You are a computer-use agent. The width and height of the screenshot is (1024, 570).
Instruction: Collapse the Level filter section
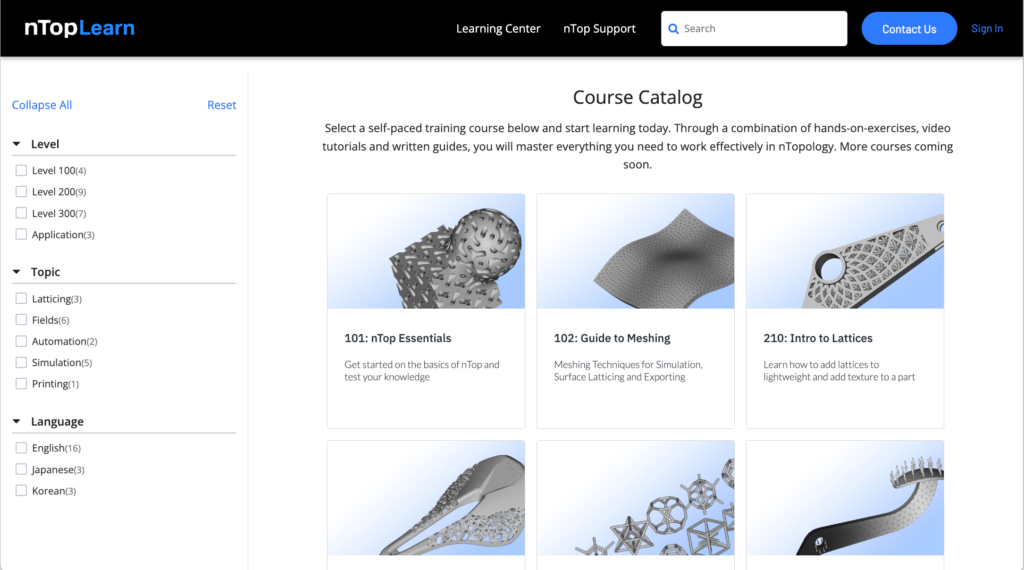click(17, 144)
